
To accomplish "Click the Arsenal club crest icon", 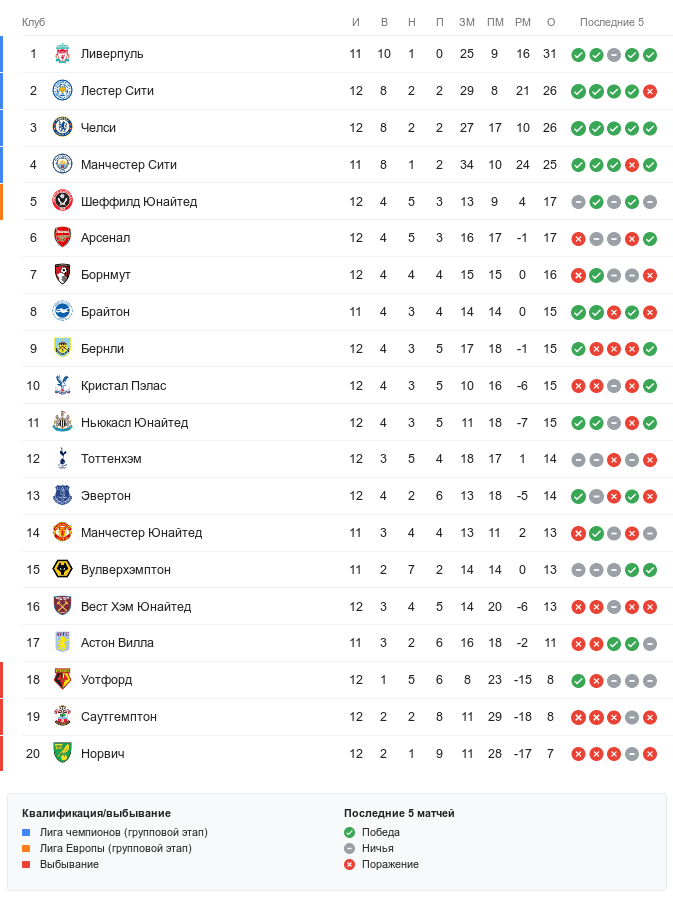I will click(62, 238).
